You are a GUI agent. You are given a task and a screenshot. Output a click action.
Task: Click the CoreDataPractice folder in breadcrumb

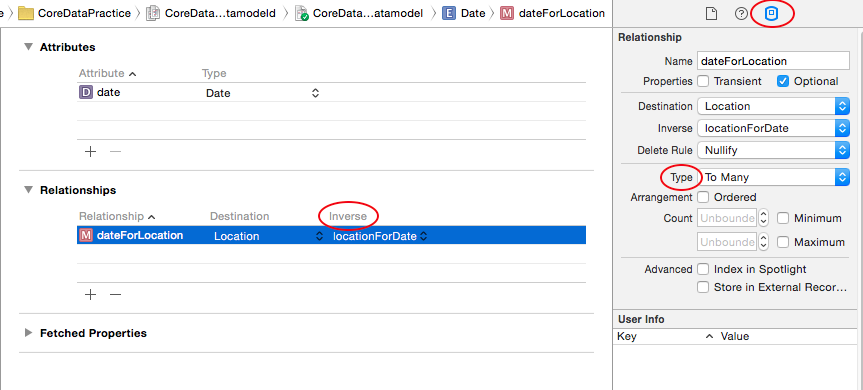(74, 13)
